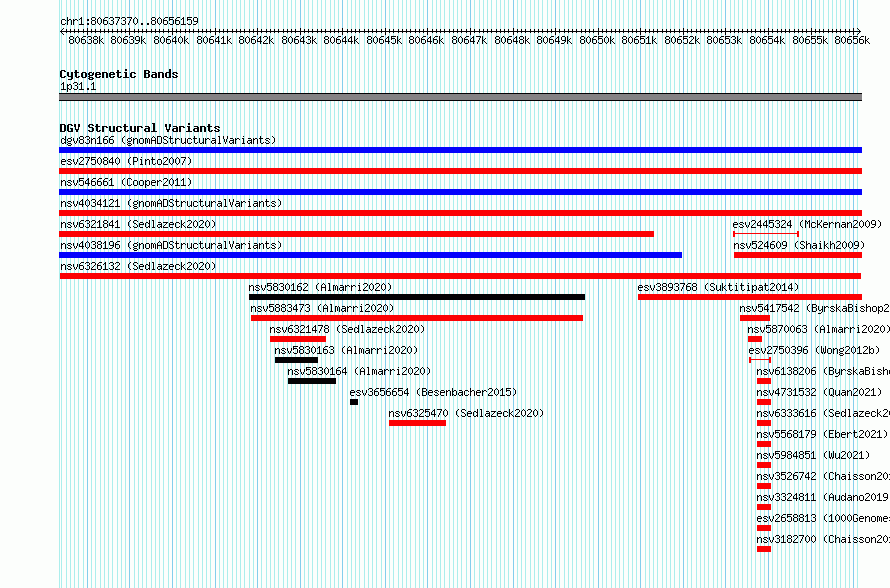Viewport: 890px width, 588px height.
Task: Click the blue nsv546661 variant bar
Action: click(x=460, y=192)
